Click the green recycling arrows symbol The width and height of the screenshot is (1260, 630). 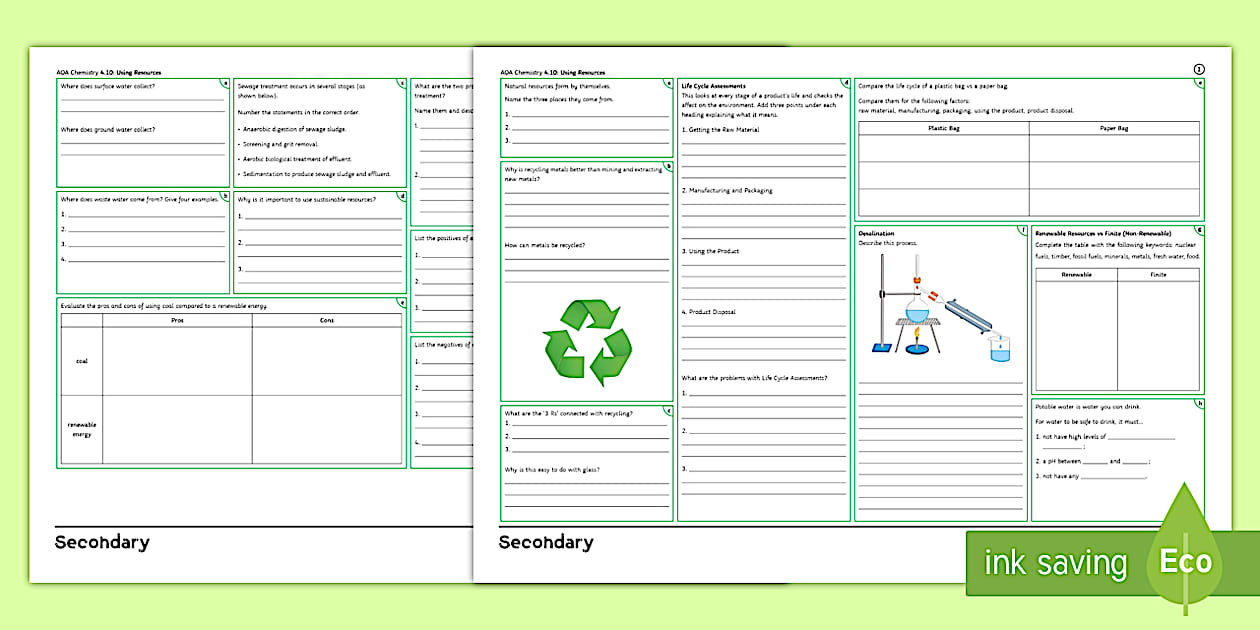[x=587, y=343]
